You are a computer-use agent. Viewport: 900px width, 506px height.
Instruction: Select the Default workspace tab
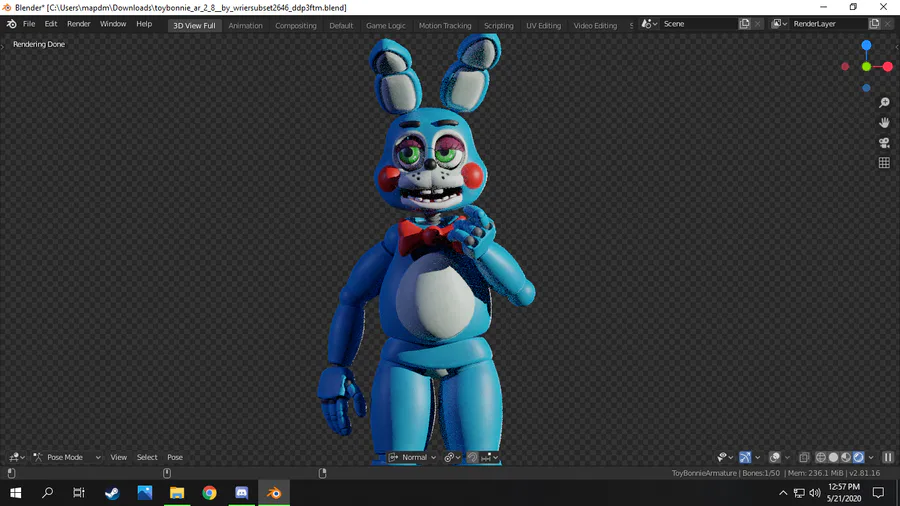point(341,25)
